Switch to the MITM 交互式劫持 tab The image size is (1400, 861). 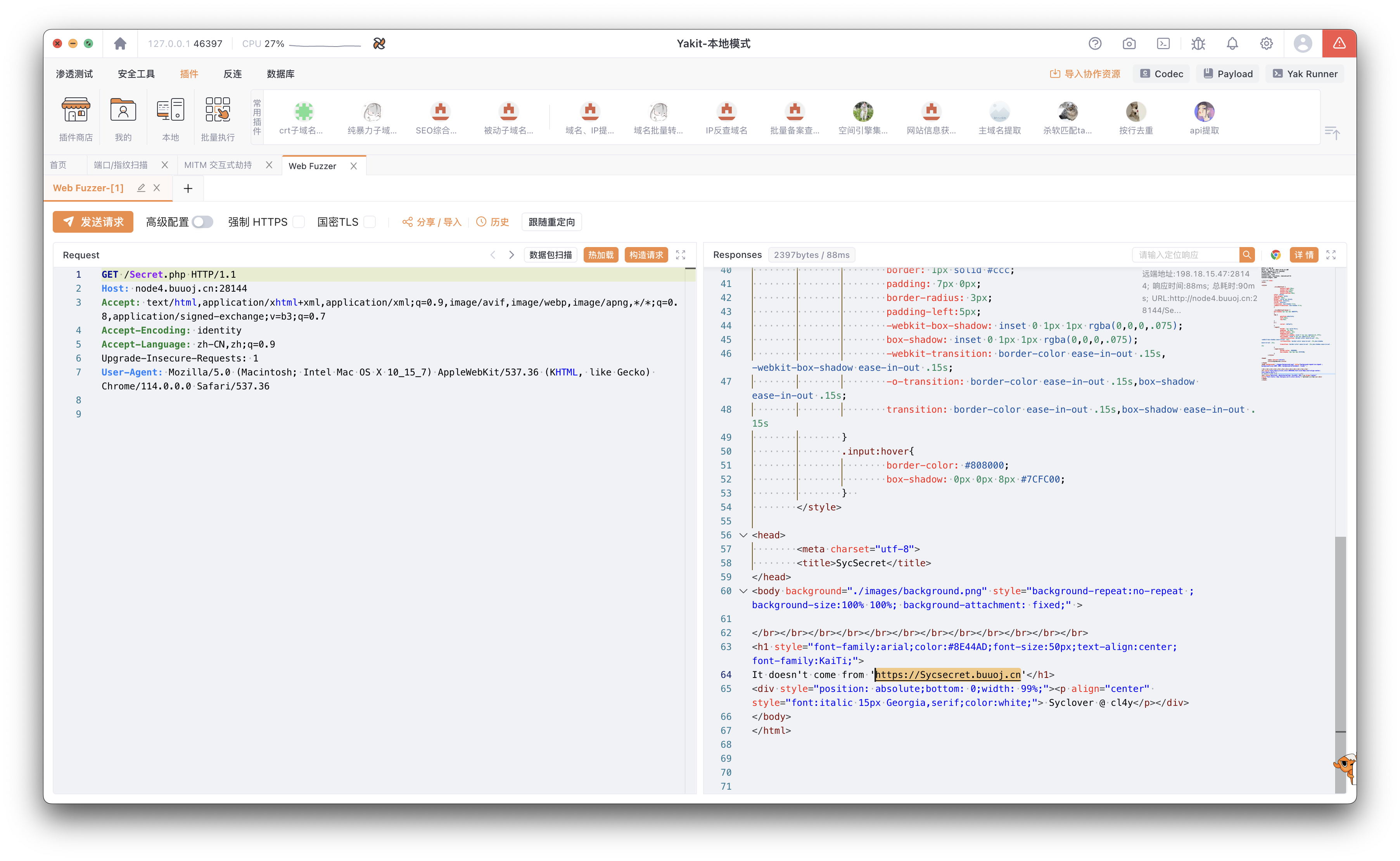click(218, 165)
